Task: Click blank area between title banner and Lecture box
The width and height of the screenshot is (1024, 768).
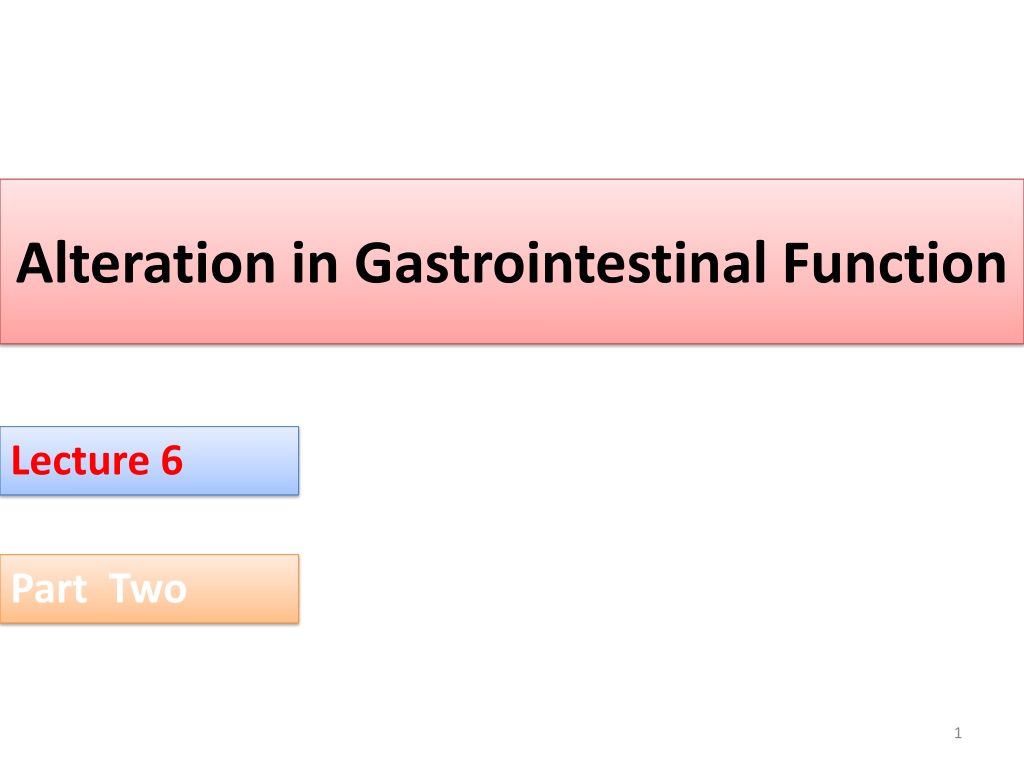Action: pos(512,385)
